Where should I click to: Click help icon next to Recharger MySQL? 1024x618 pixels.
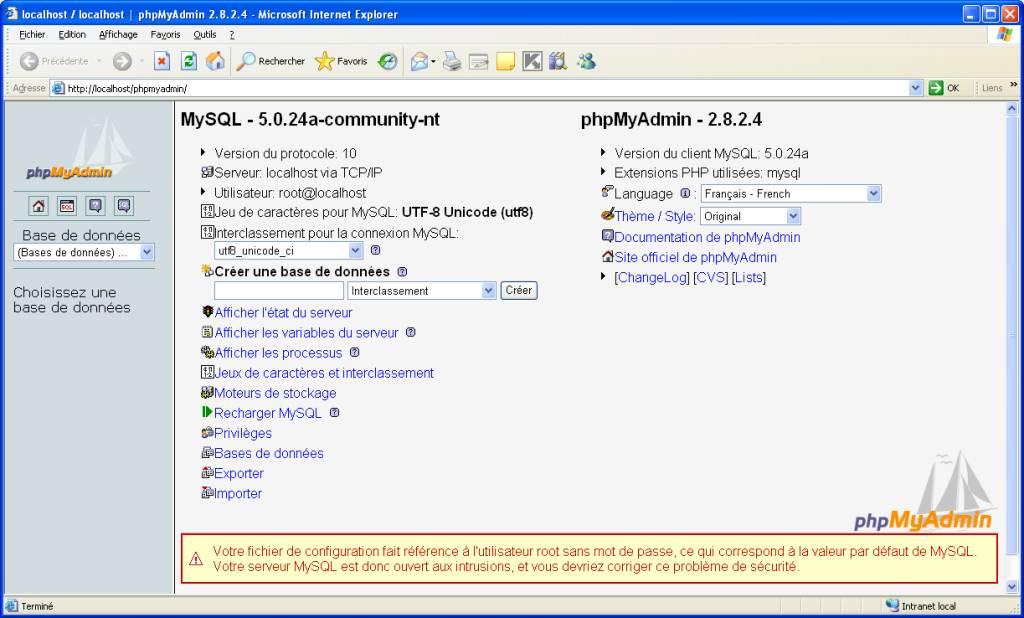334,412
